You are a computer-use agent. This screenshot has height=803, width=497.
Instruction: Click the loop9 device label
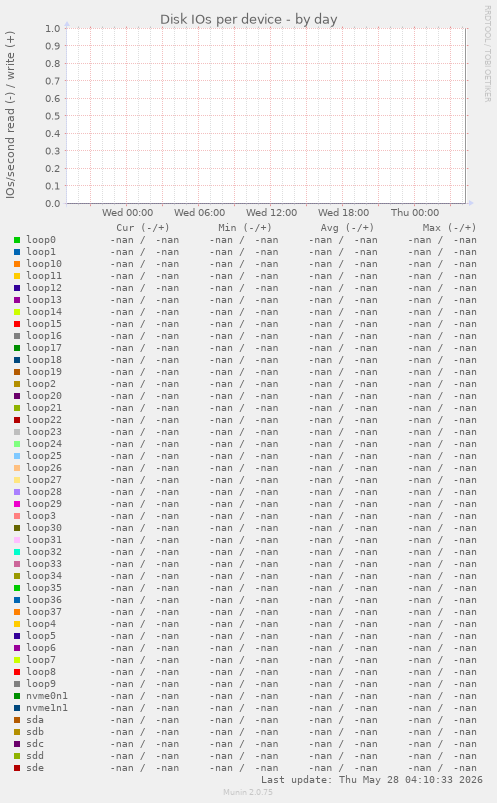coord(41,684)
